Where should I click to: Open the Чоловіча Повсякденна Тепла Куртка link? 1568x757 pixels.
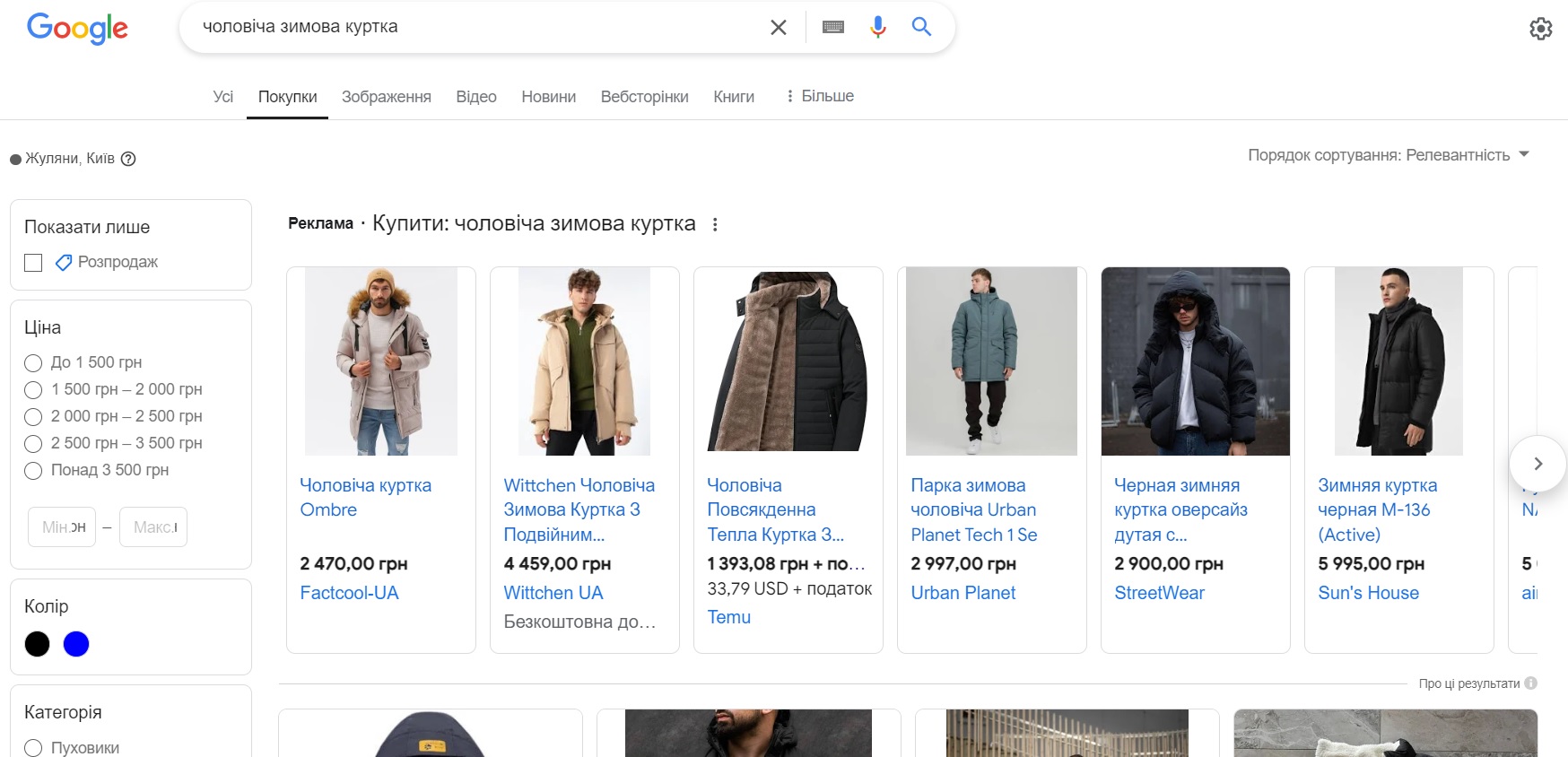(x=775, y=509)
